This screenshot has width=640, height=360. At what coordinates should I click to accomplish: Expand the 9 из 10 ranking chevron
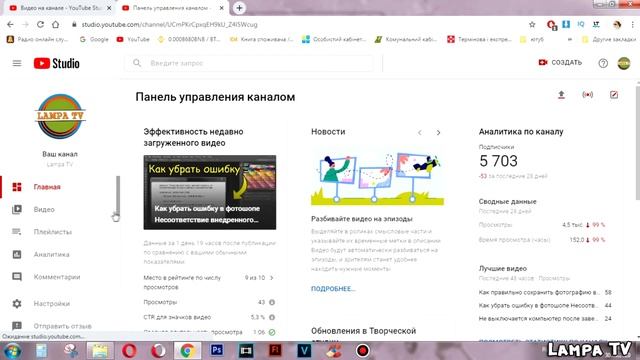272,278
